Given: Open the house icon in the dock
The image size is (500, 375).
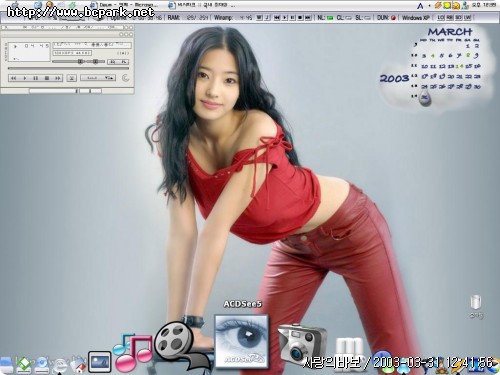Looking at the screenshot, I should 78,365.
